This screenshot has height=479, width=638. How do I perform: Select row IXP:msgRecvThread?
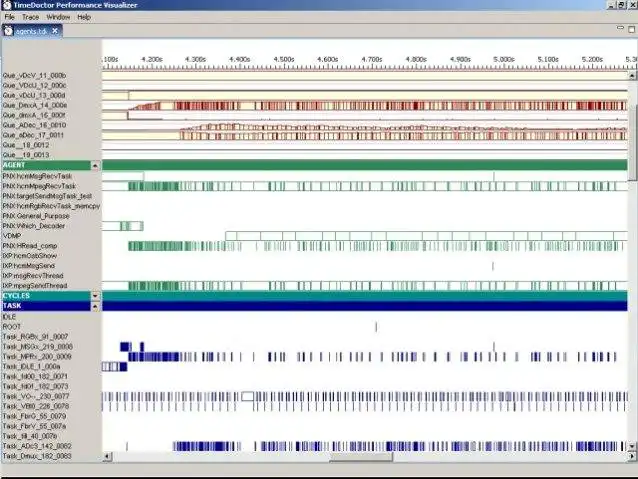pos(33,276)
